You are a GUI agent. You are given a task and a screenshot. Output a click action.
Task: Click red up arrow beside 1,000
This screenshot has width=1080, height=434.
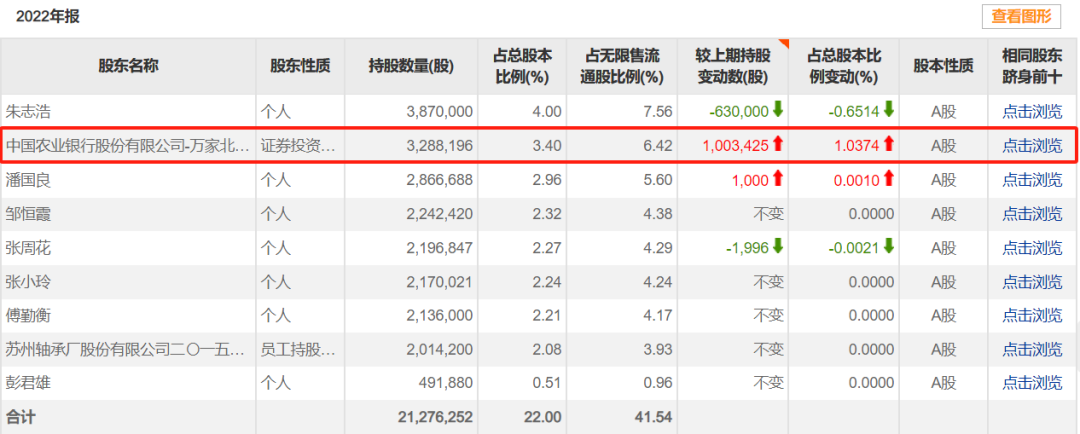[x=778, y=178]
